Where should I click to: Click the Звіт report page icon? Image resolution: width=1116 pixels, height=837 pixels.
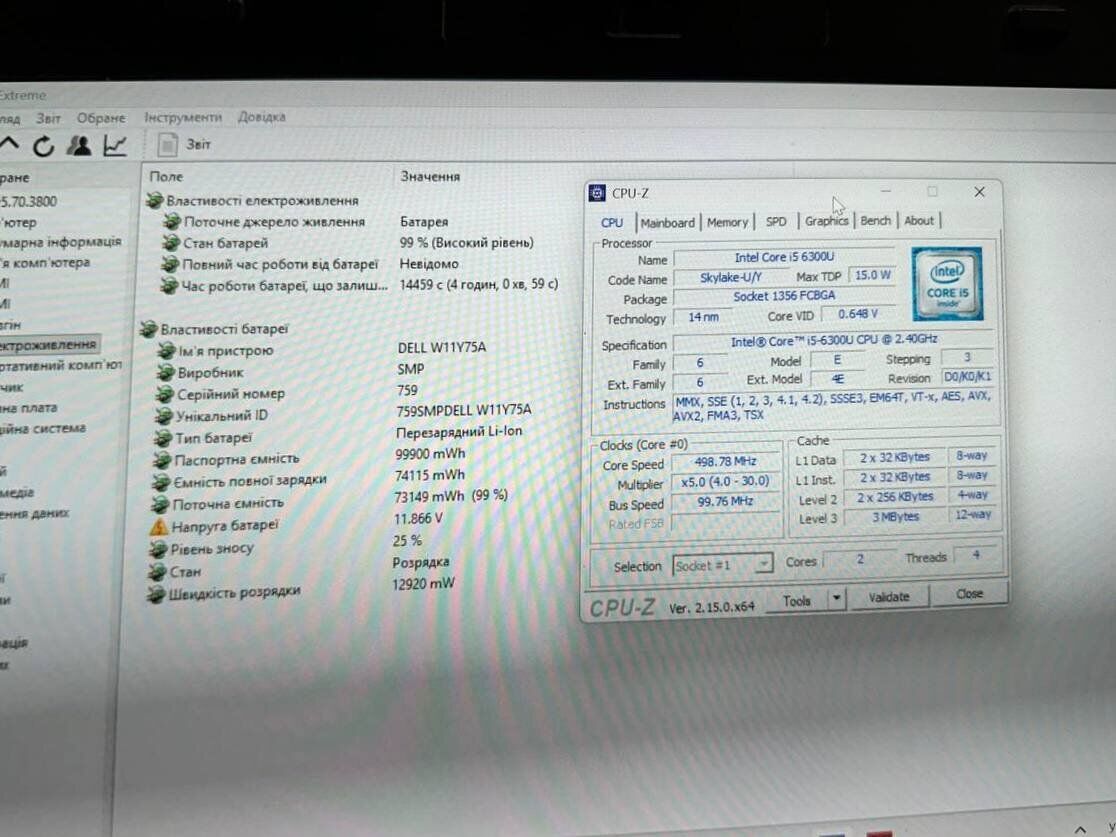click(168, 144)
